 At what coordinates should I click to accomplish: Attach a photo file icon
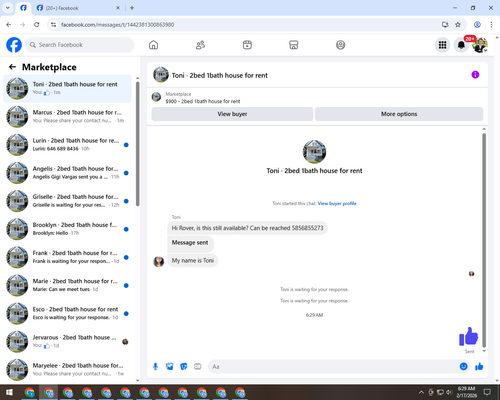(x=170, y=367)
